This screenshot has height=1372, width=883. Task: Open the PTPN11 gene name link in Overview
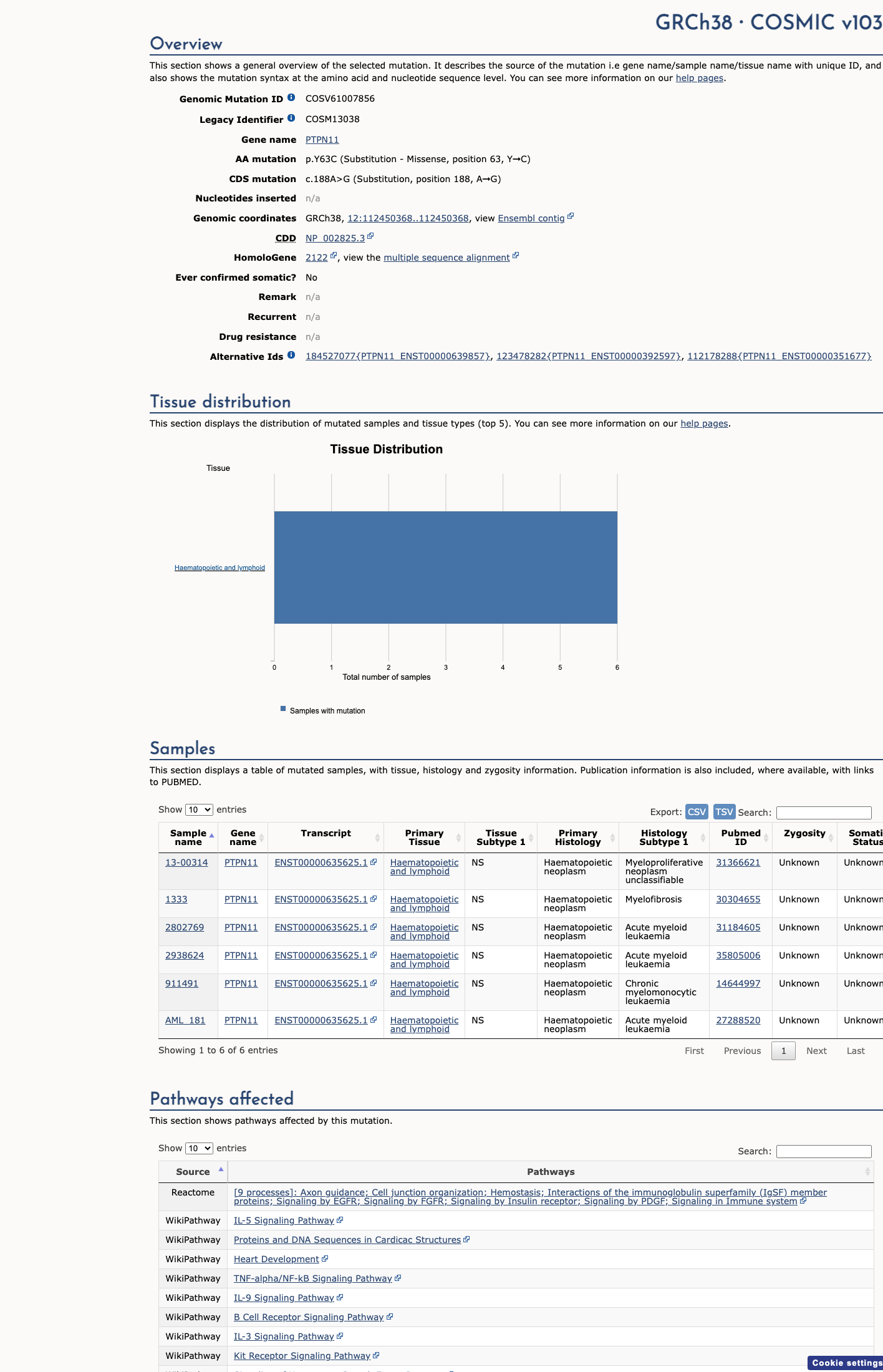322,140
